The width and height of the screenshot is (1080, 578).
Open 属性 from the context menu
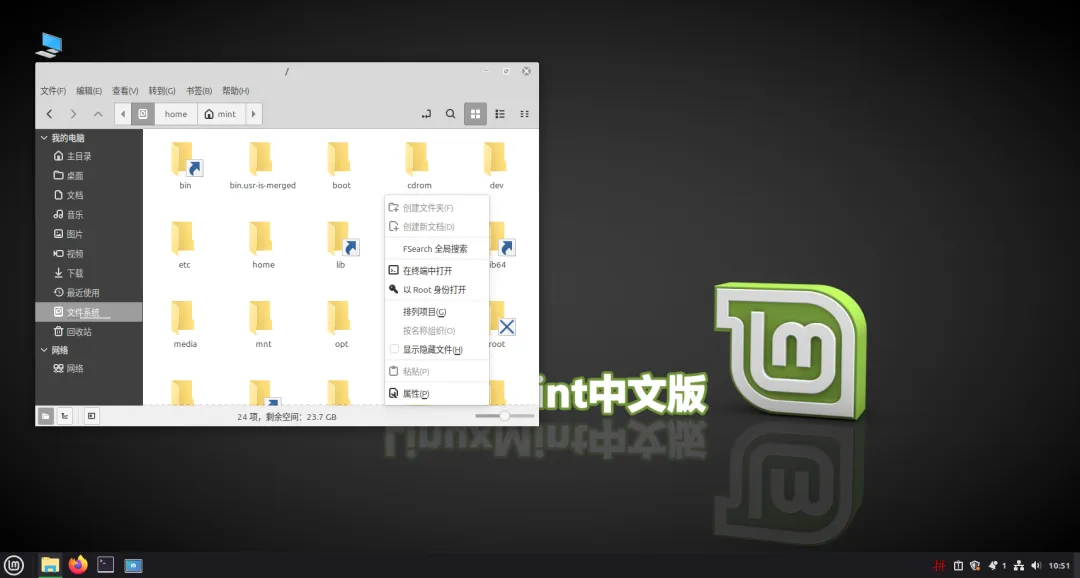click(x=437, y=393)
